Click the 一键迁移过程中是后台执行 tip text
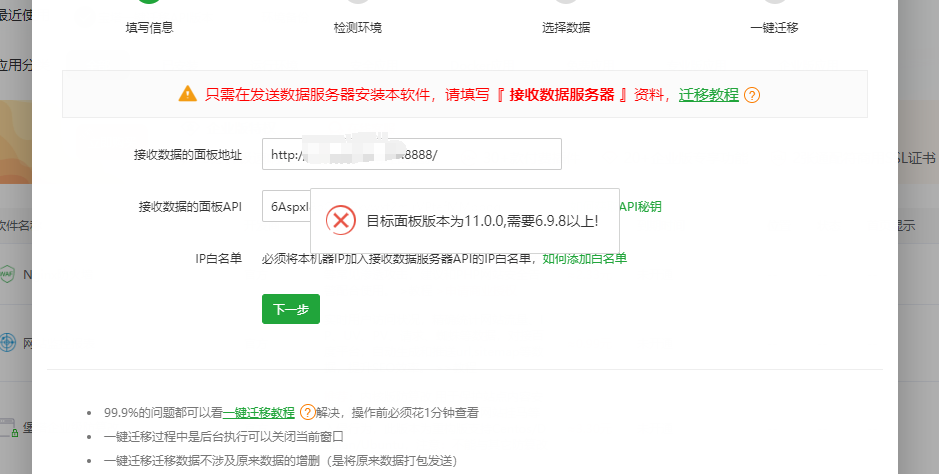939x474 pixels. point(223,436)
